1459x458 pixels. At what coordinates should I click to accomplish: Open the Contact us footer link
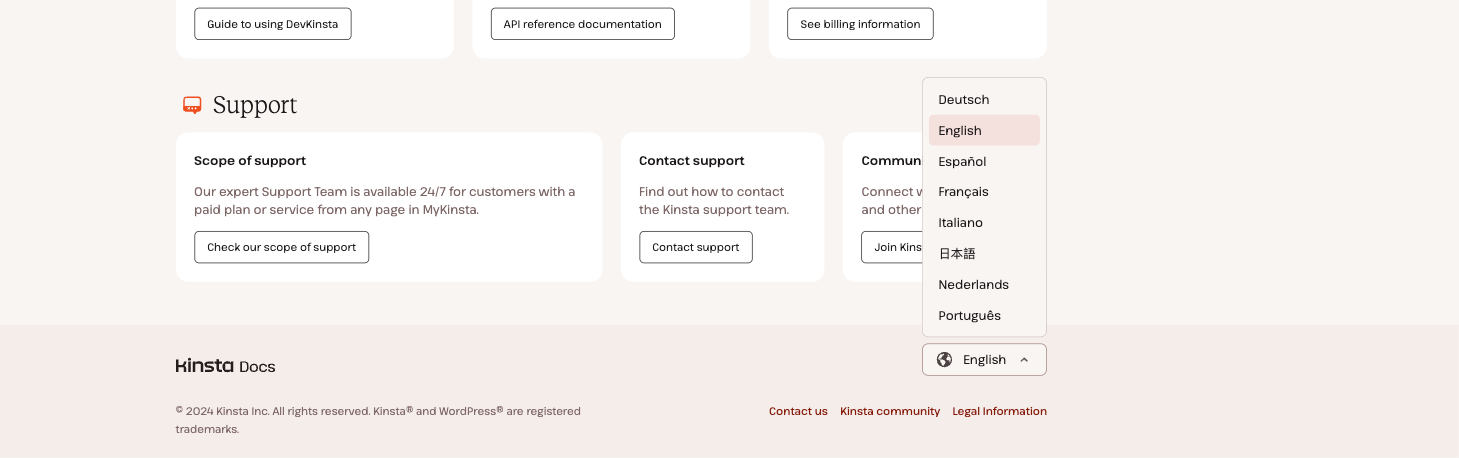click(798, 411)
